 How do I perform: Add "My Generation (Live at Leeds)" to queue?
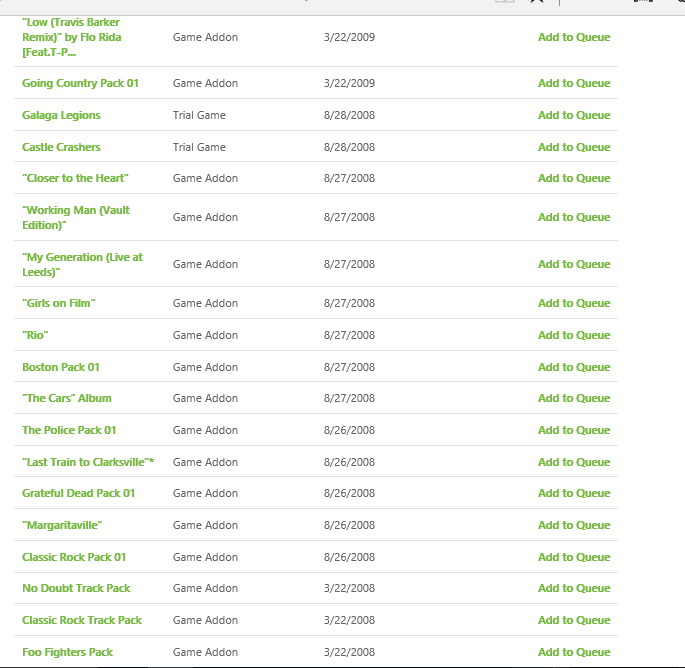[574, 264]
